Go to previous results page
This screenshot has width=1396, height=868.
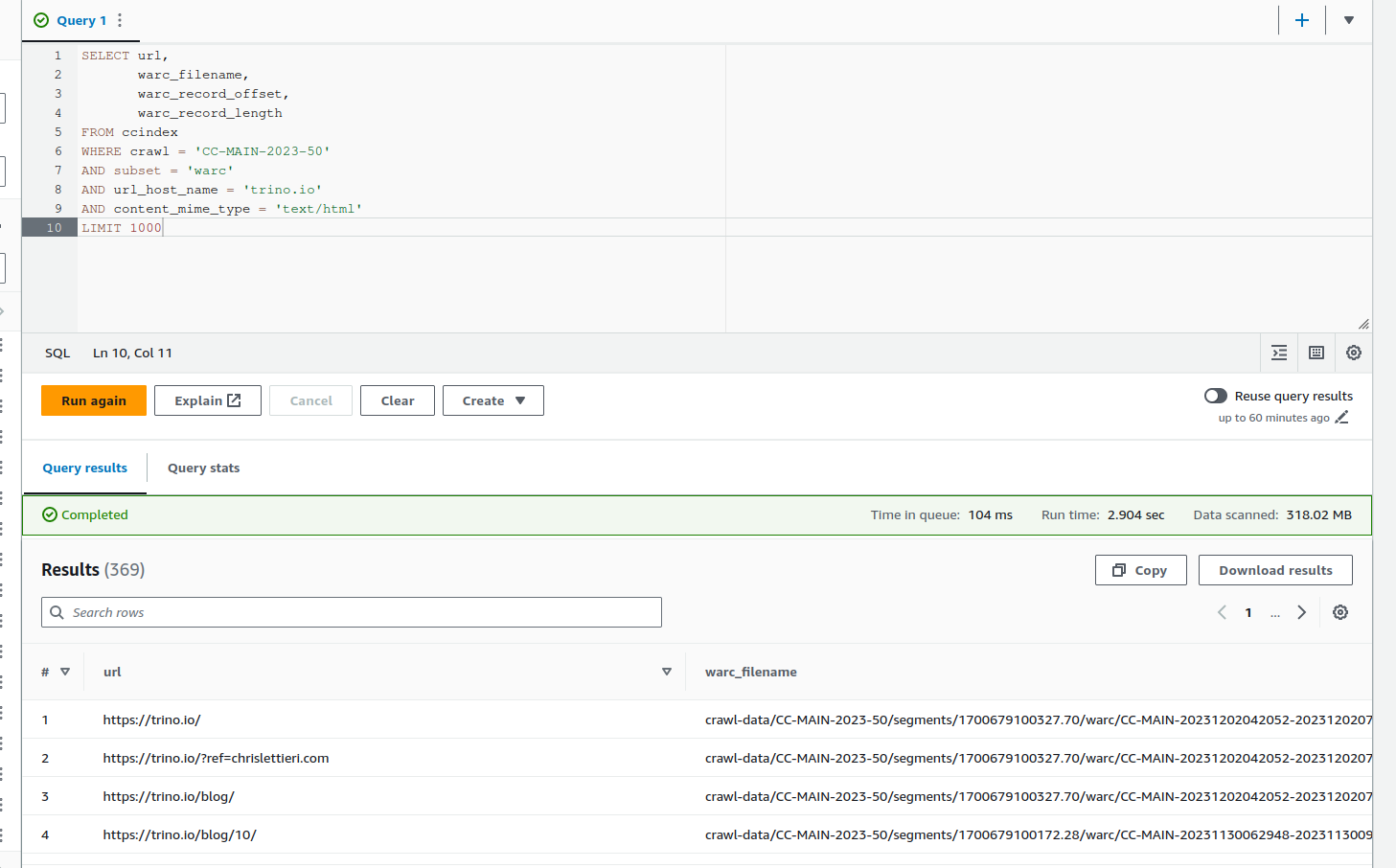pos(1222,612)
